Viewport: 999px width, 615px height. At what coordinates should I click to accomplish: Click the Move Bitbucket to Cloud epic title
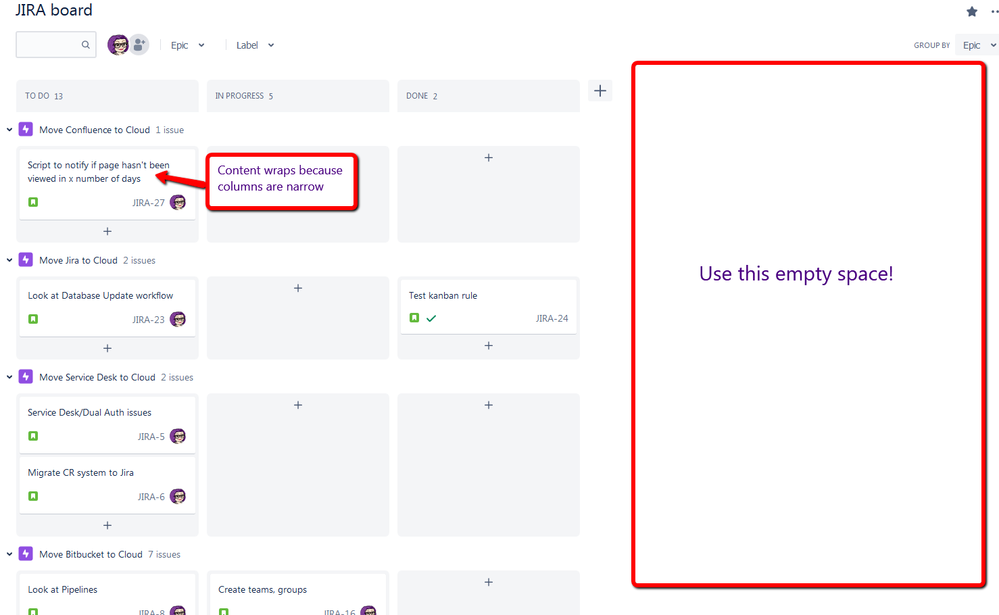point(90,554)
